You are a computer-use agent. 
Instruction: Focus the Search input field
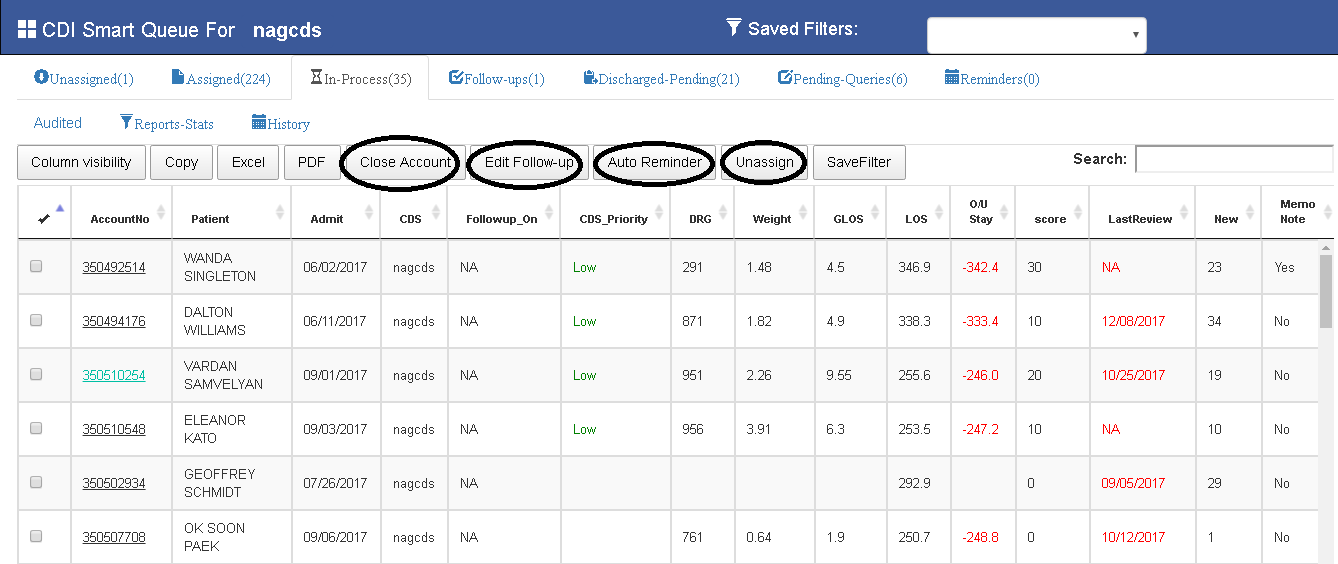pyautogui.click(x=1233, y=159)
